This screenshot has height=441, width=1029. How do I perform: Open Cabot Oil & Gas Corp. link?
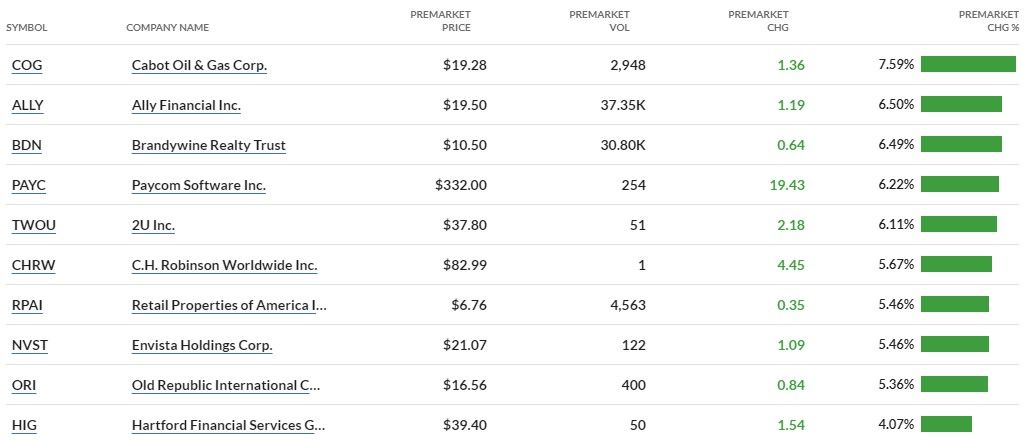point(199,65)
